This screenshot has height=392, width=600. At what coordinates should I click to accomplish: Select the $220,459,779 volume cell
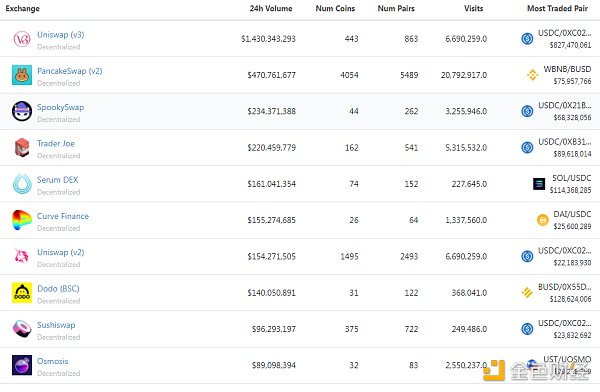pos(271,148)
